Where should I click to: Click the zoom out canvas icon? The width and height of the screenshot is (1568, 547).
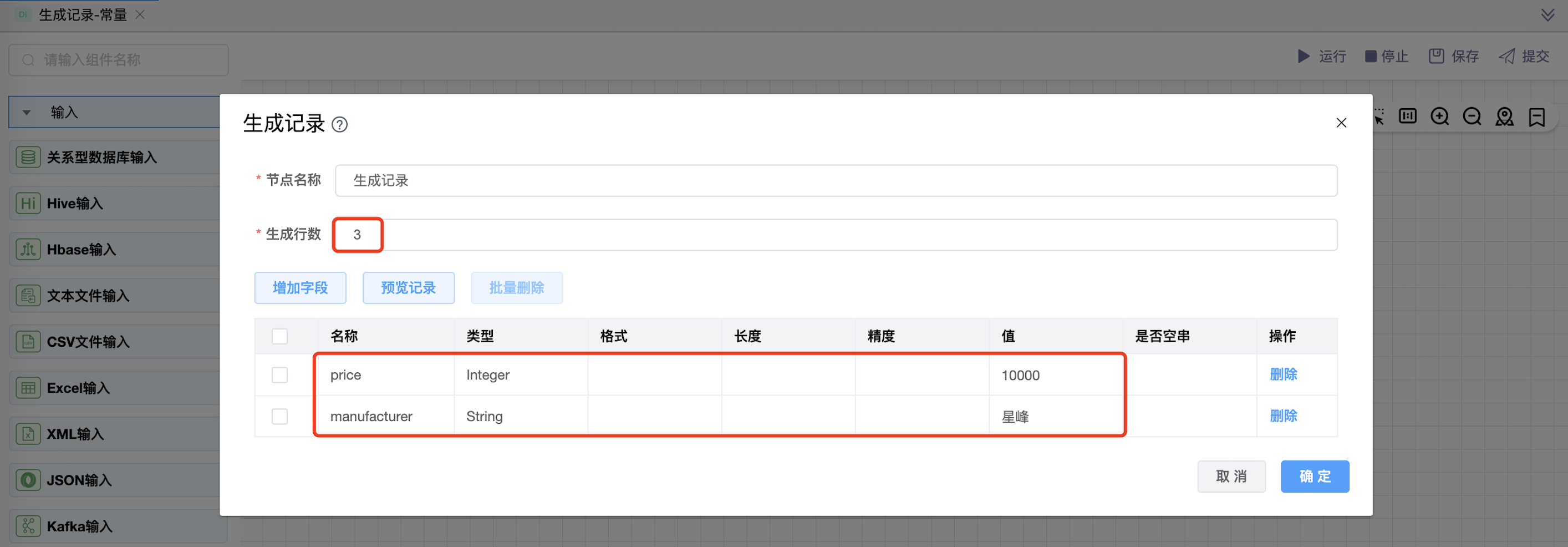point(1472,117)
